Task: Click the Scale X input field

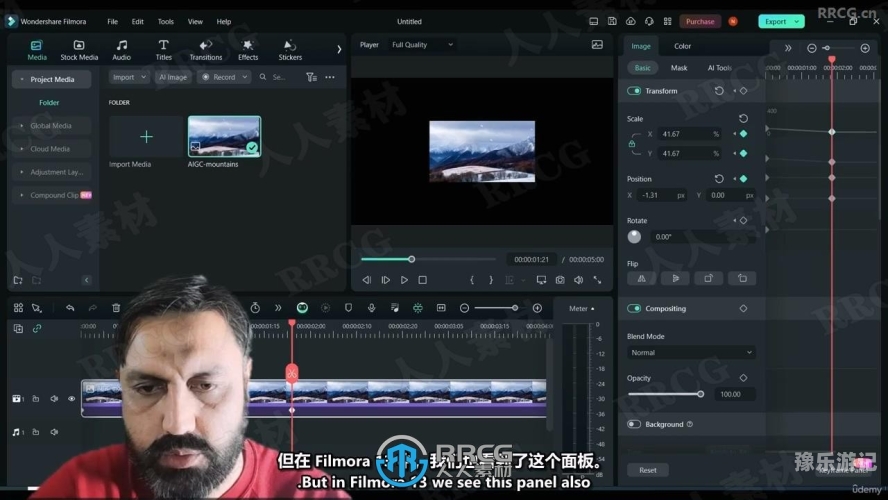Action: 689,134
